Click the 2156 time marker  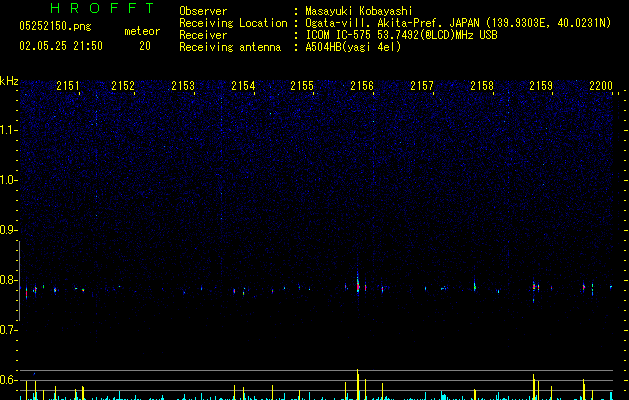pos(362,85)
